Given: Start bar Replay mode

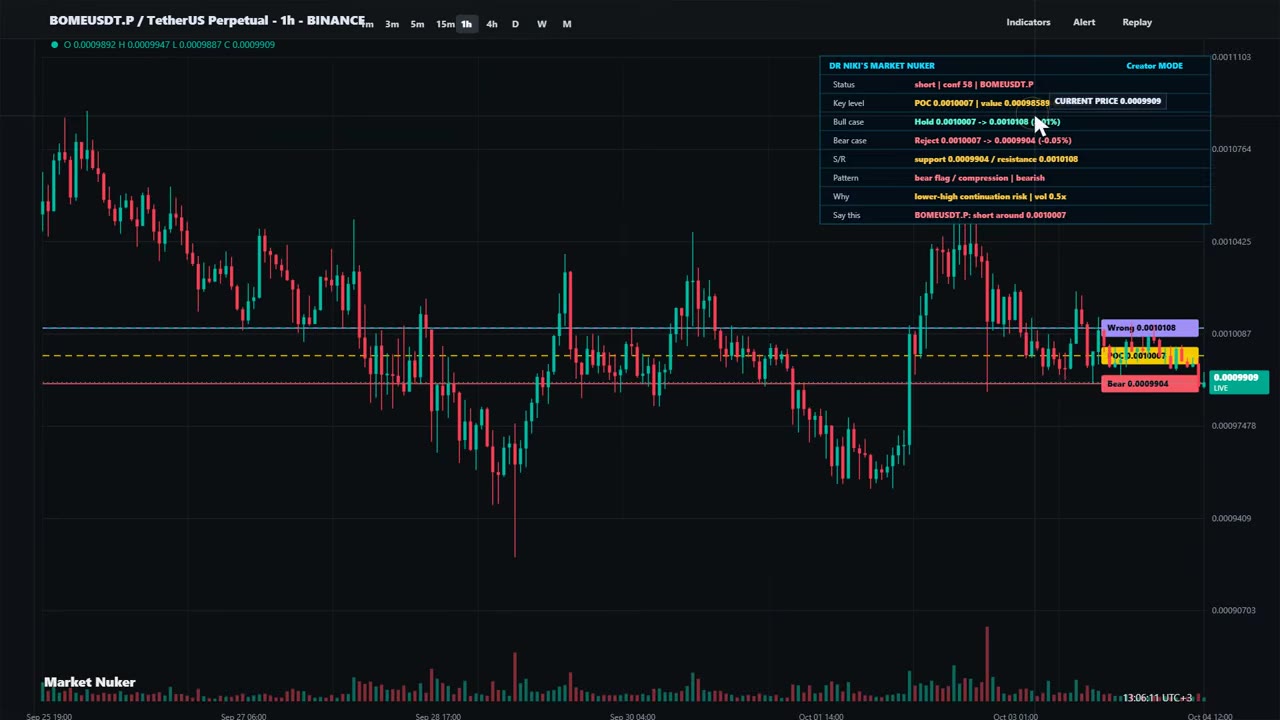Looking at the screenshot, I should coord(1137,22).
